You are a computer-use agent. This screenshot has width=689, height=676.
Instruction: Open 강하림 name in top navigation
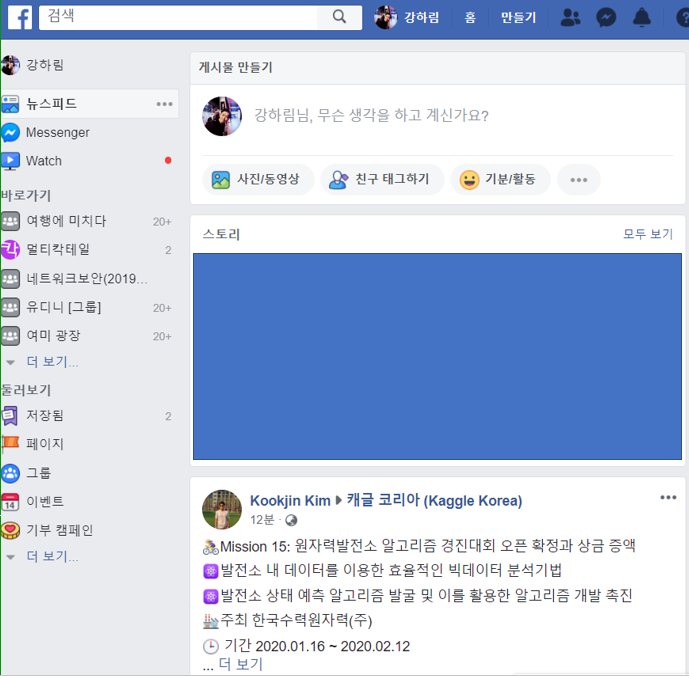[x=421, y=18]
